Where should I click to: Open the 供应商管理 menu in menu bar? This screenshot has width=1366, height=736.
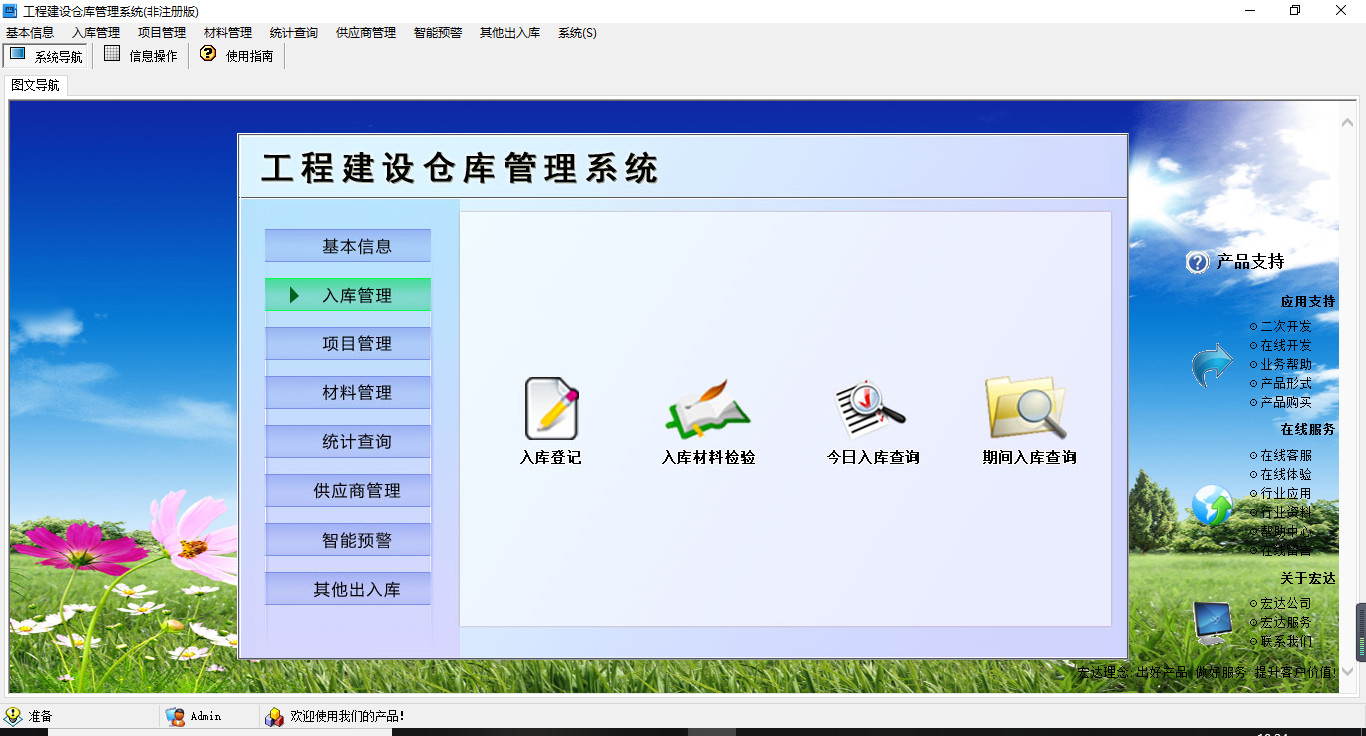(366, 33)
